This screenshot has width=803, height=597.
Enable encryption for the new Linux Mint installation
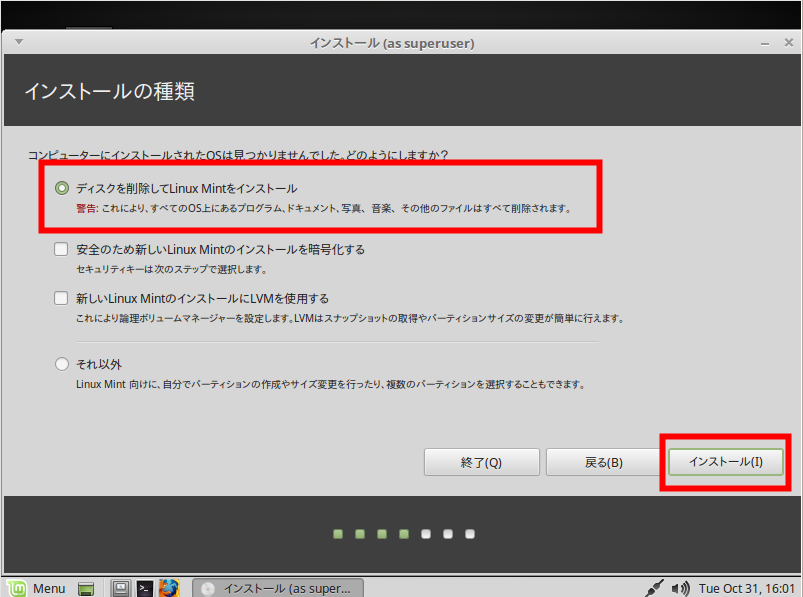pos(61,249)
